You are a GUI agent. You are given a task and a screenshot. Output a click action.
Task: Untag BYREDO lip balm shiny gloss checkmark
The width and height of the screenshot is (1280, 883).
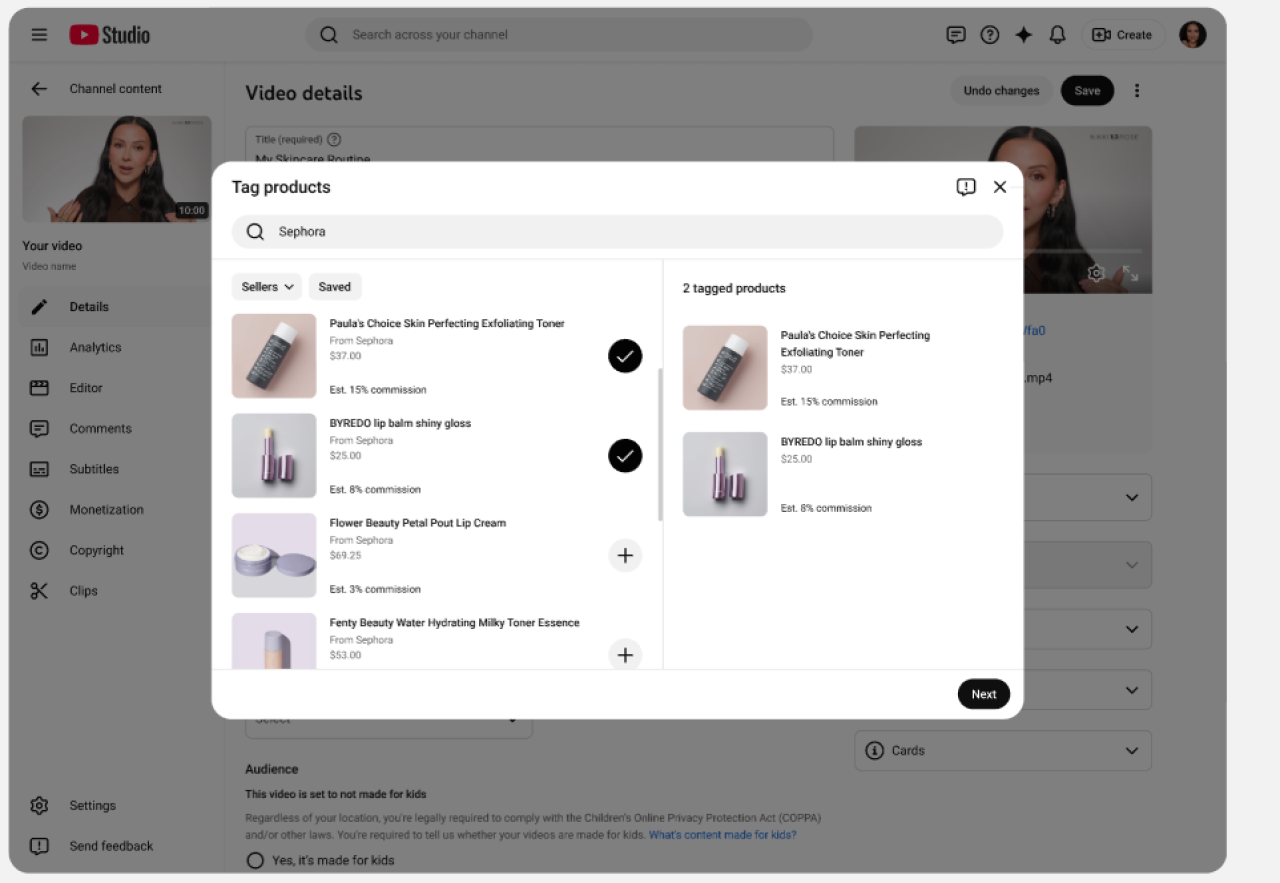click(625, 456)
